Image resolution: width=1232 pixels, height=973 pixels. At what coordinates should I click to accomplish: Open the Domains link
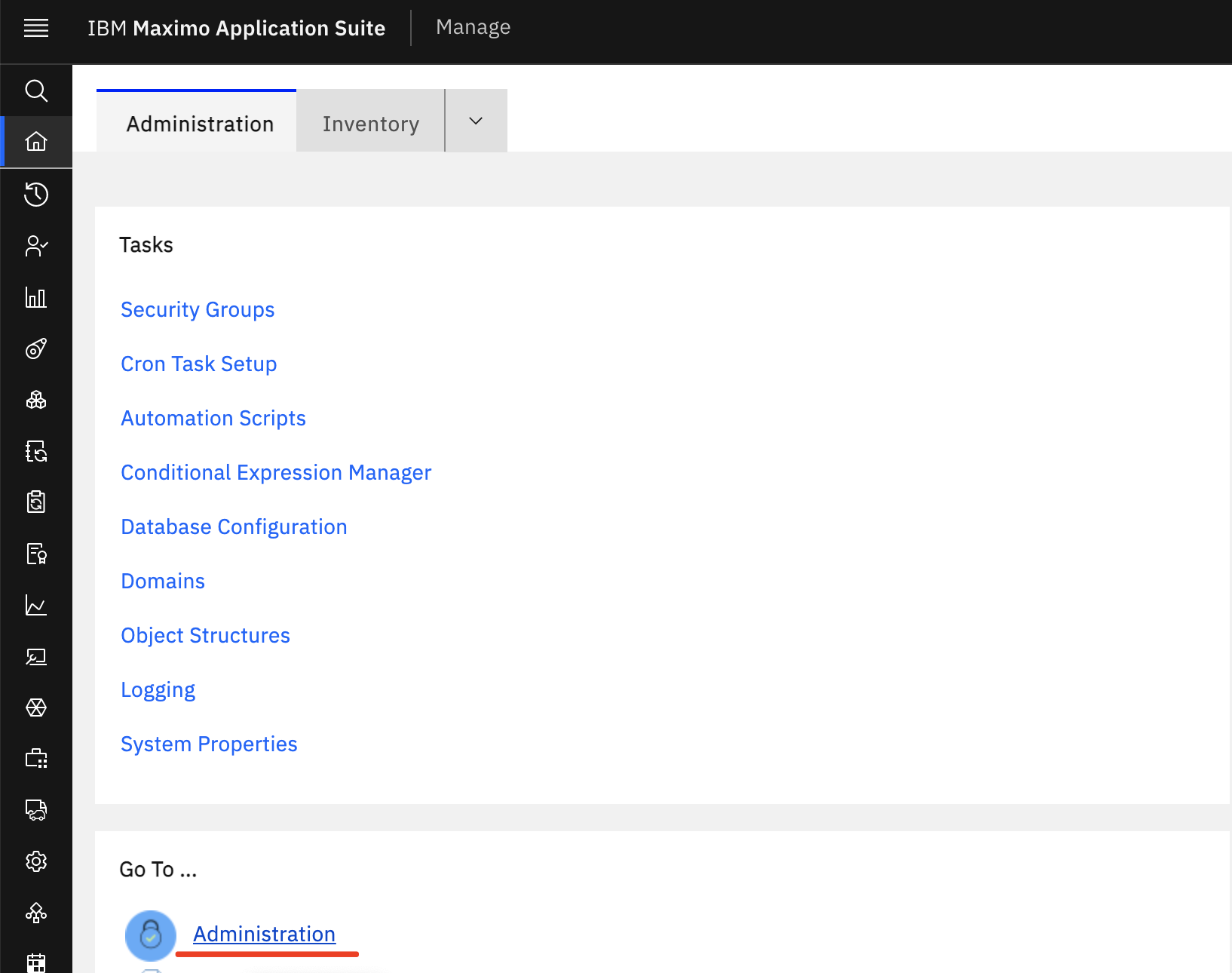(x=163, y=582)
